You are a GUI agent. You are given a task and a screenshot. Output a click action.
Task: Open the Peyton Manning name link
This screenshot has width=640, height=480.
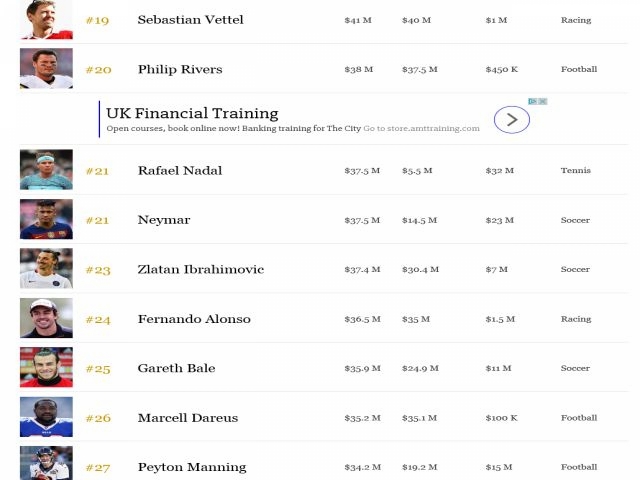pyautogui.click(x=192, y=467)
